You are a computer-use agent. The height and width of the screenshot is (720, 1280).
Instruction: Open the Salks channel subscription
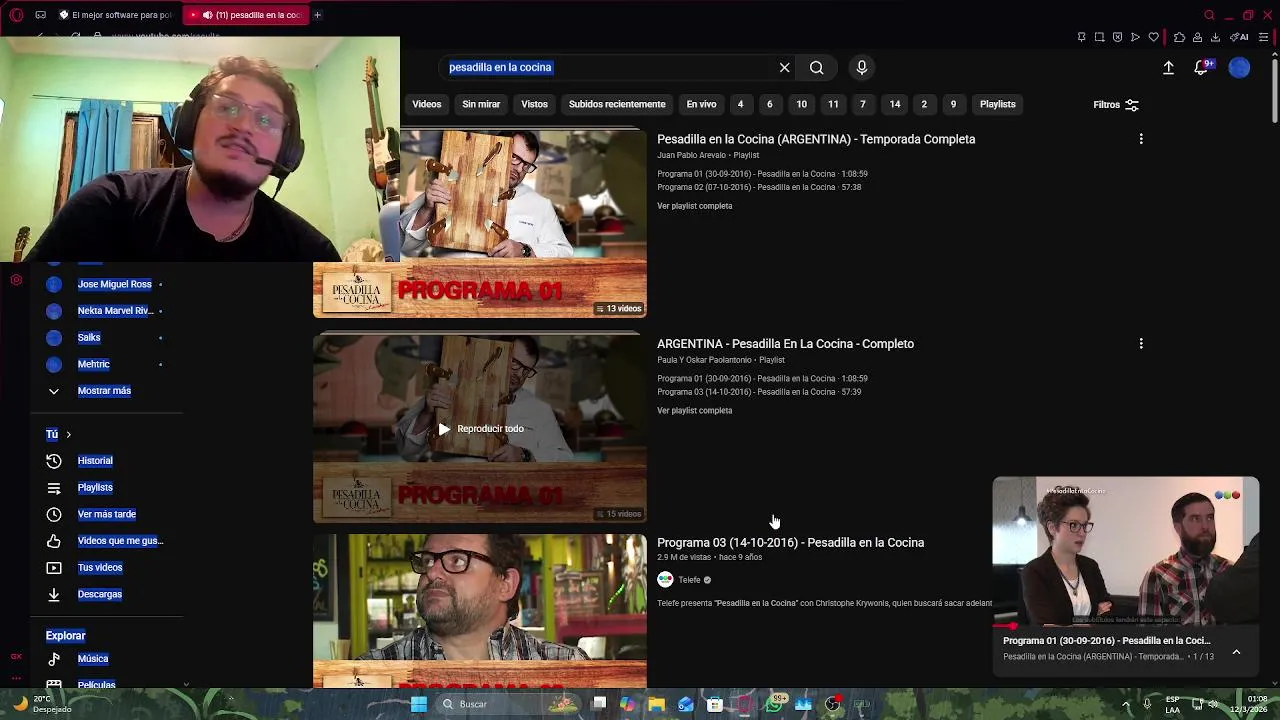[x=89, y=338]
